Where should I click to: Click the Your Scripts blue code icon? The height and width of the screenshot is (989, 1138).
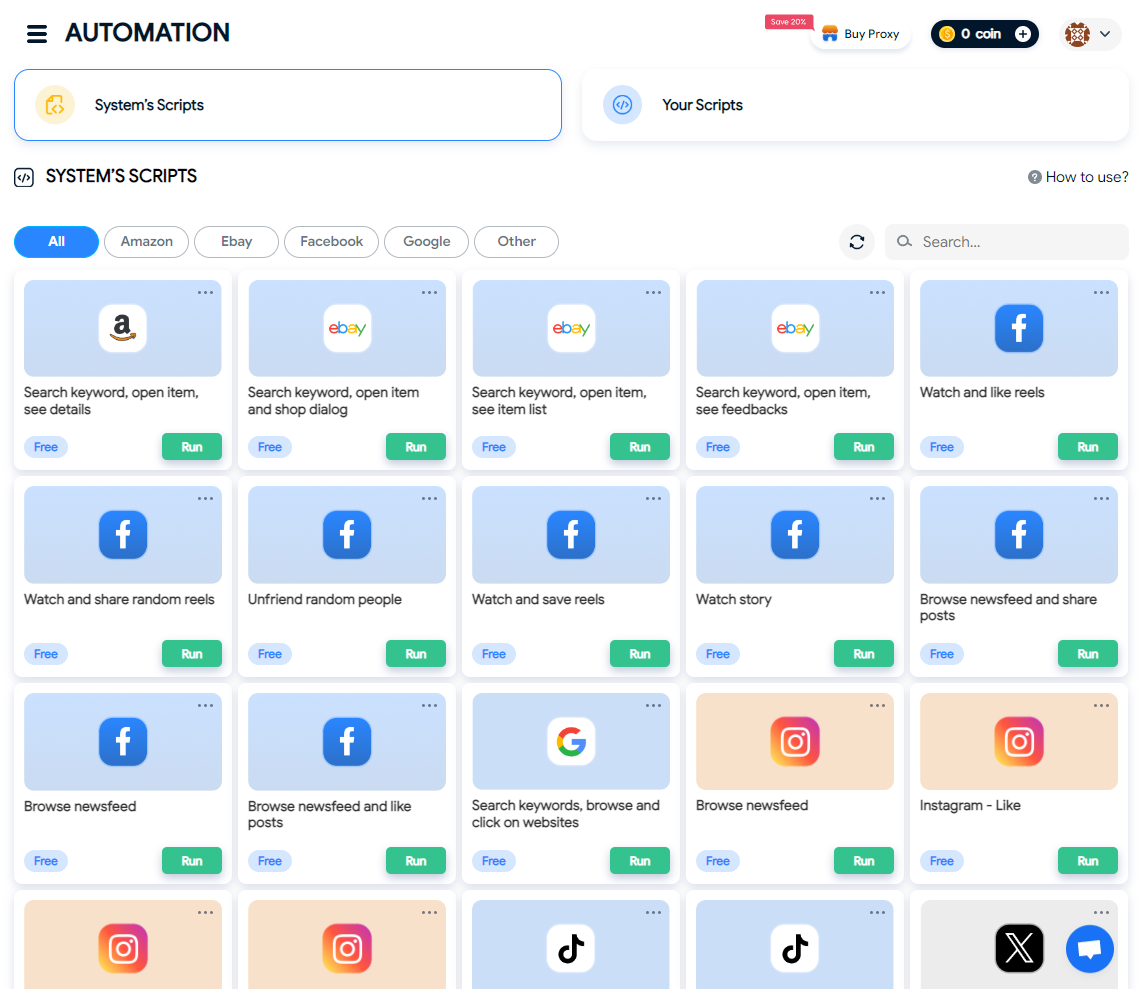point(622,105)
